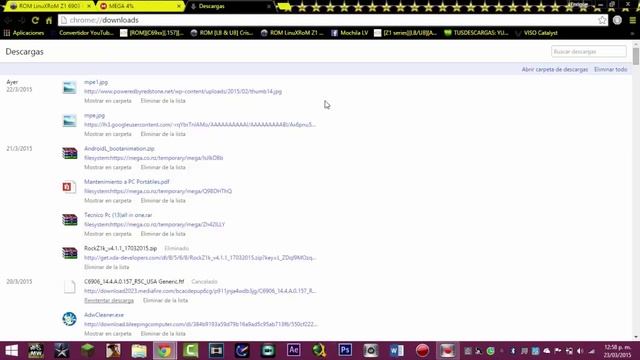The width and height of the screenshot is (640, 360).
Task: Click Eliminar todo link
Action: (x=611, y=69)
